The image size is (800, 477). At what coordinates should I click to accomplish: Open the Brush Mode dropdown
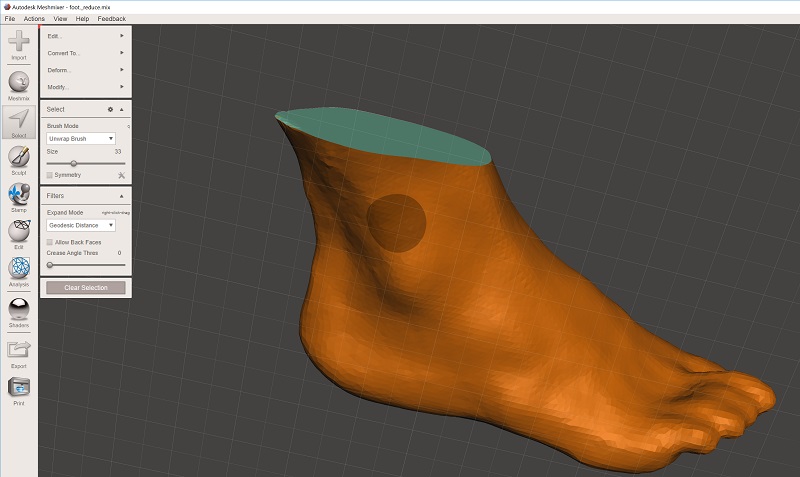(81, 139)
